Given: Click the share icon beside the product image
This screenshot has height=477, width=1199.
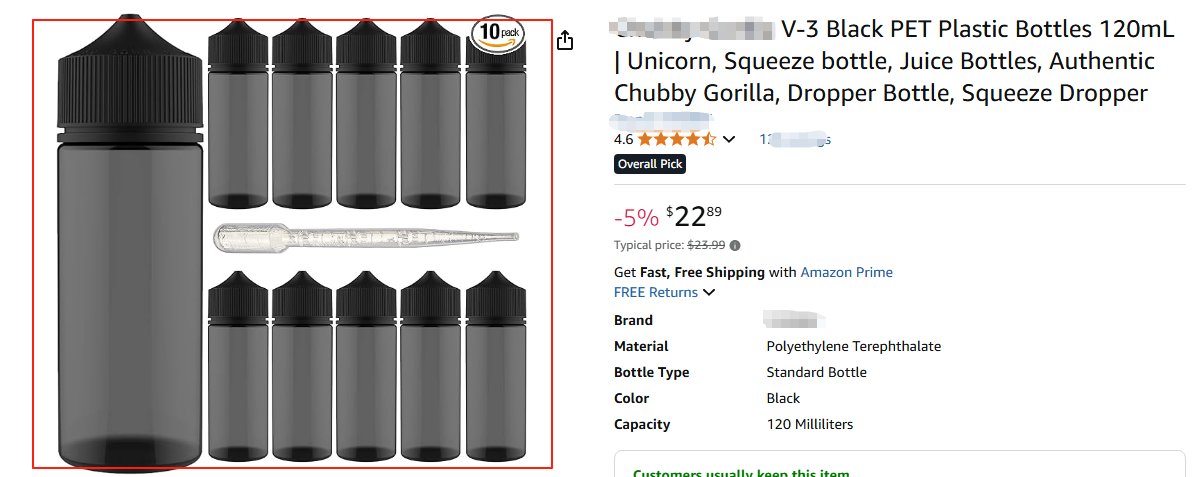Looking at the screenshot, I should pos(565,40).
